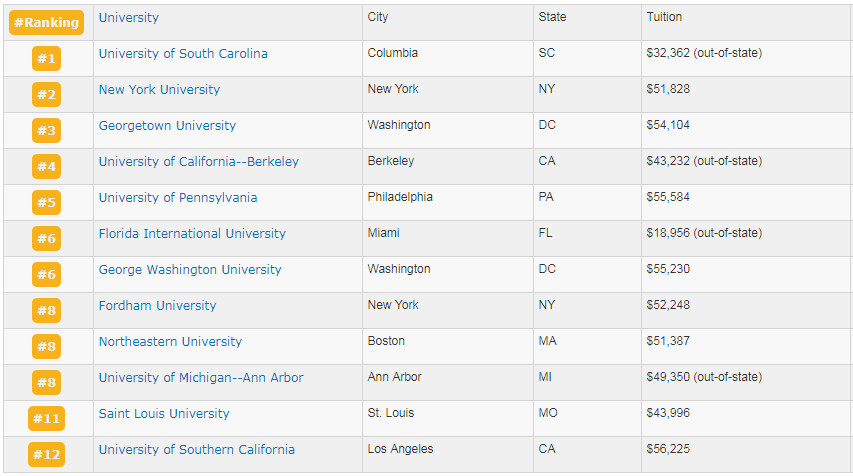Select University of Southern California link
Screen dimensions: 853x476
coord(197,450)
